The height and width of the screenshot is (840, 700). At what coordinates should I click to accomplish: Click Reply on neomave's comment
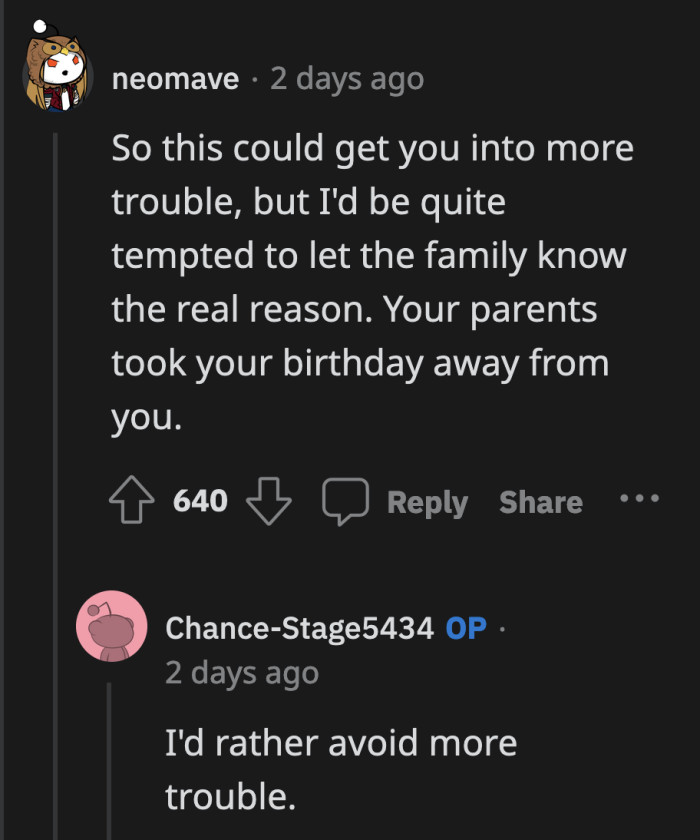click(427, 502)
